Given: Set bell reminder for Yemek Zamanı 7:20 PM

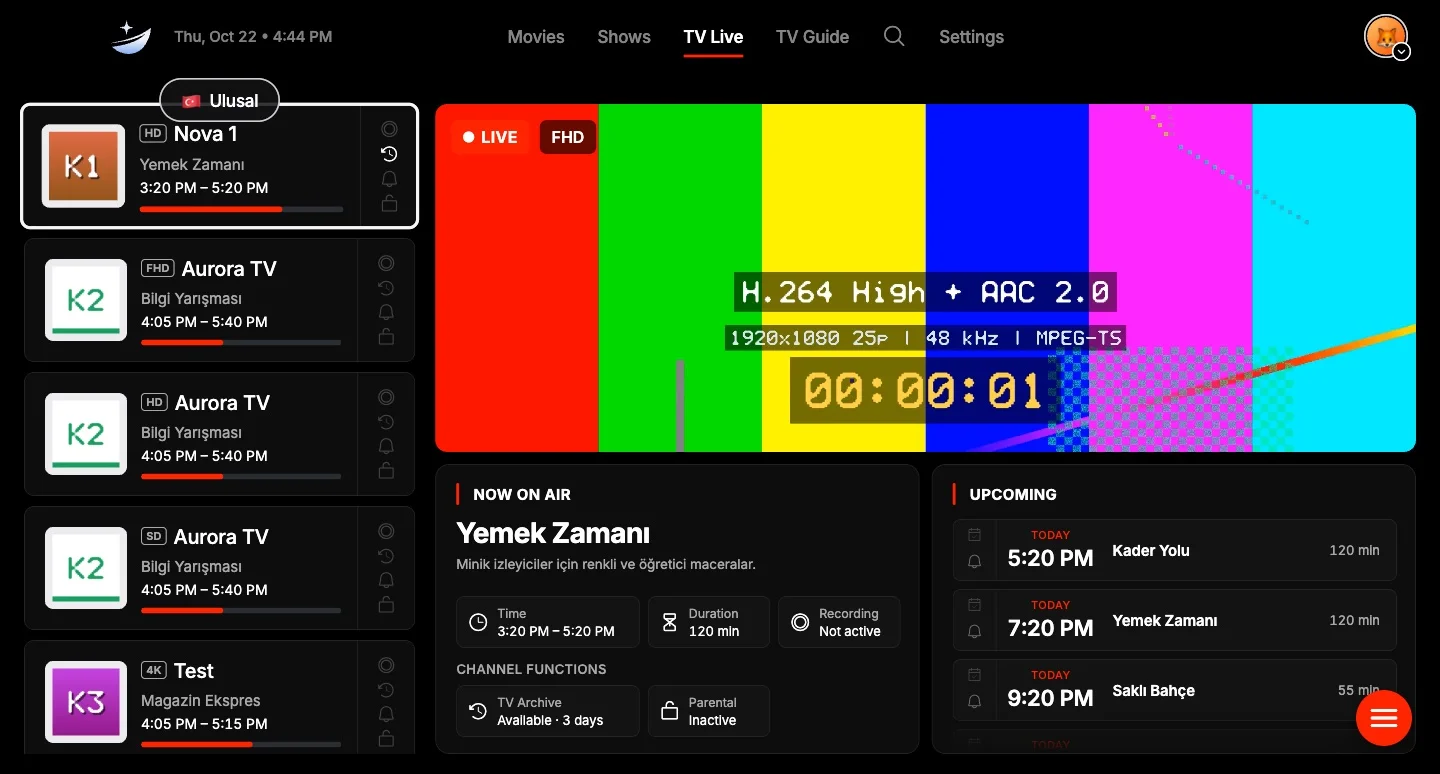Looking at the screenshot, I should click(x=975, y=632).
